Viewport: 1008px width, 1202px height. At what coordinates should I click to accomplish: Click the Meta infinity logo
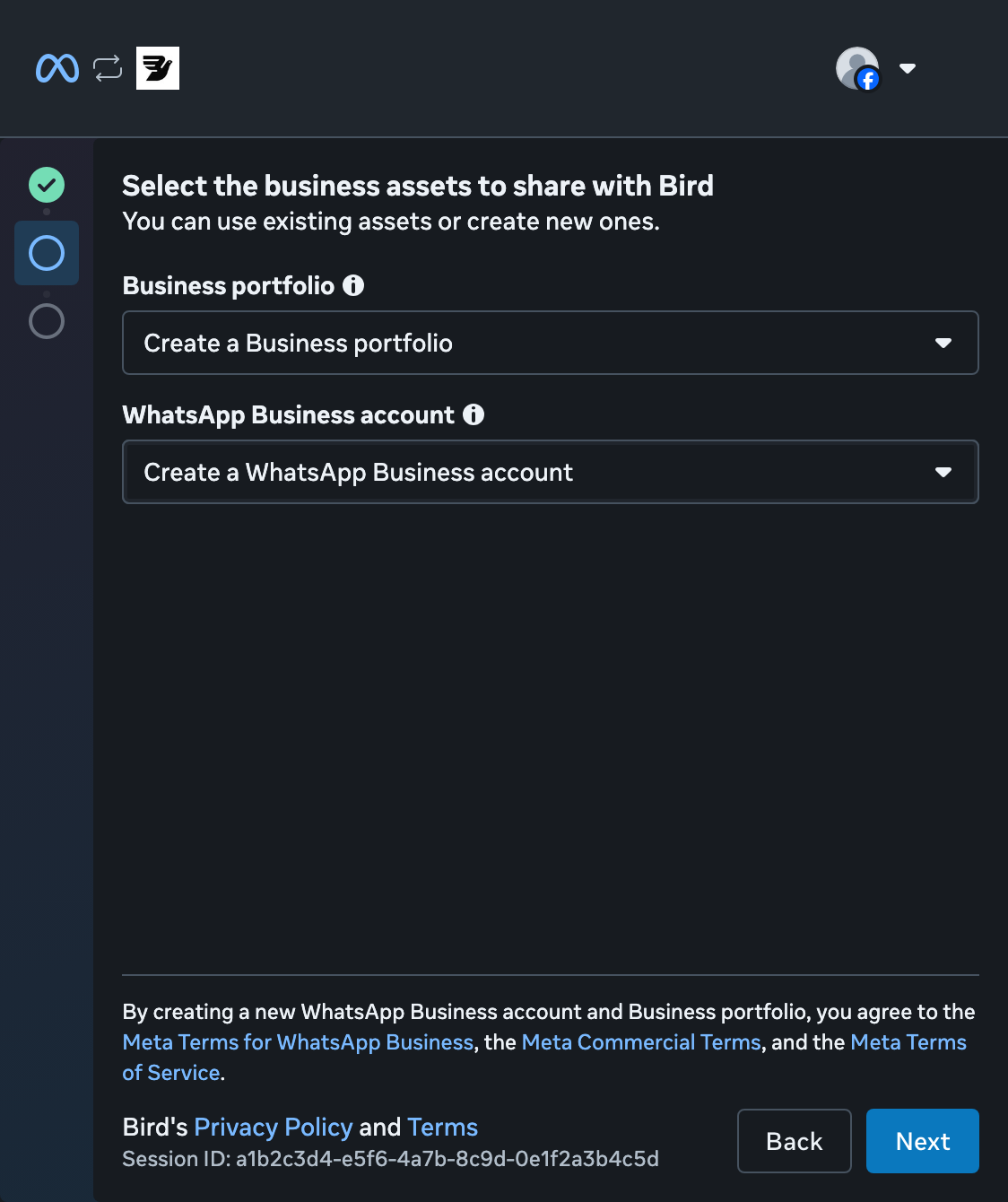pos(57,68)
